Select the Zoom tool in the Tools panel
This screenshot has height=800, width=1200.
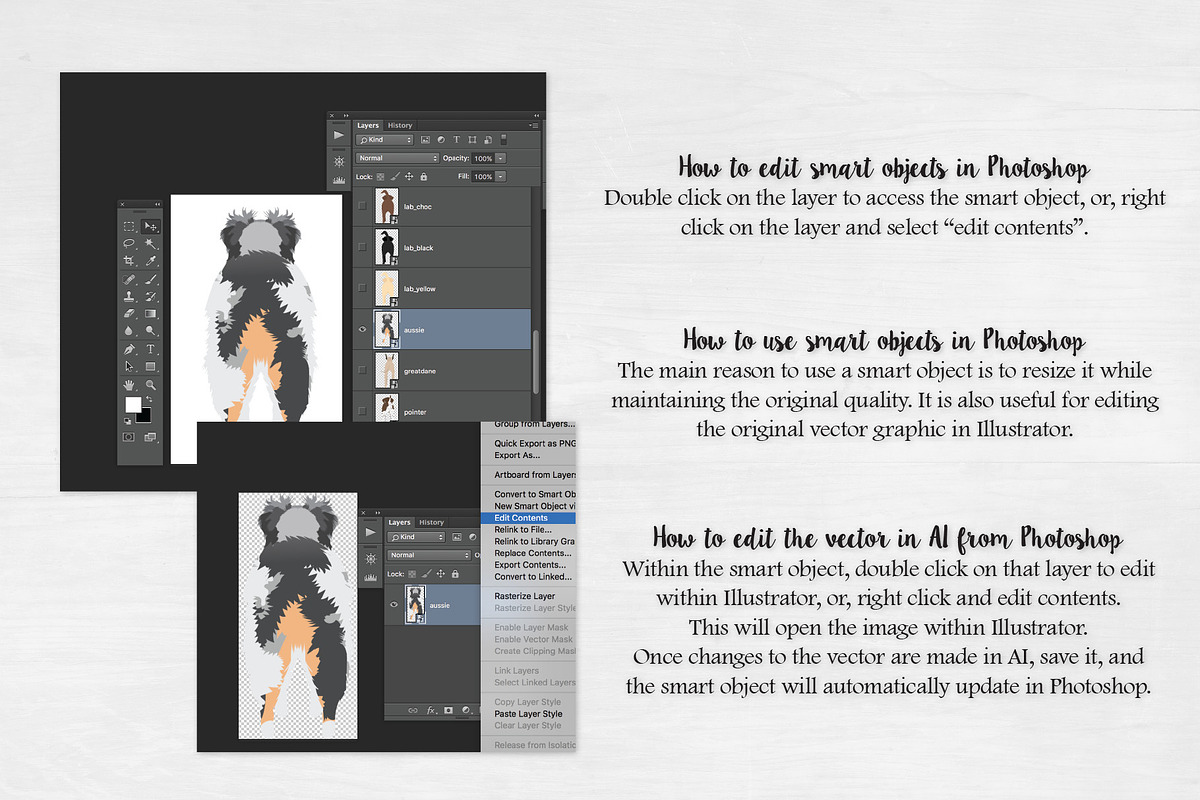[151, 385]
